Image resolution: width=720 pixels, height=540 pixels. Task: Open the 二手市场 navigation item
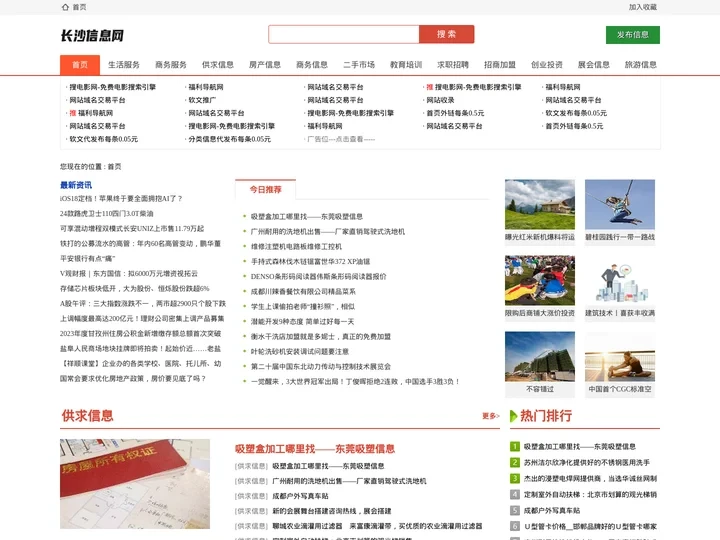coord(359,65)
